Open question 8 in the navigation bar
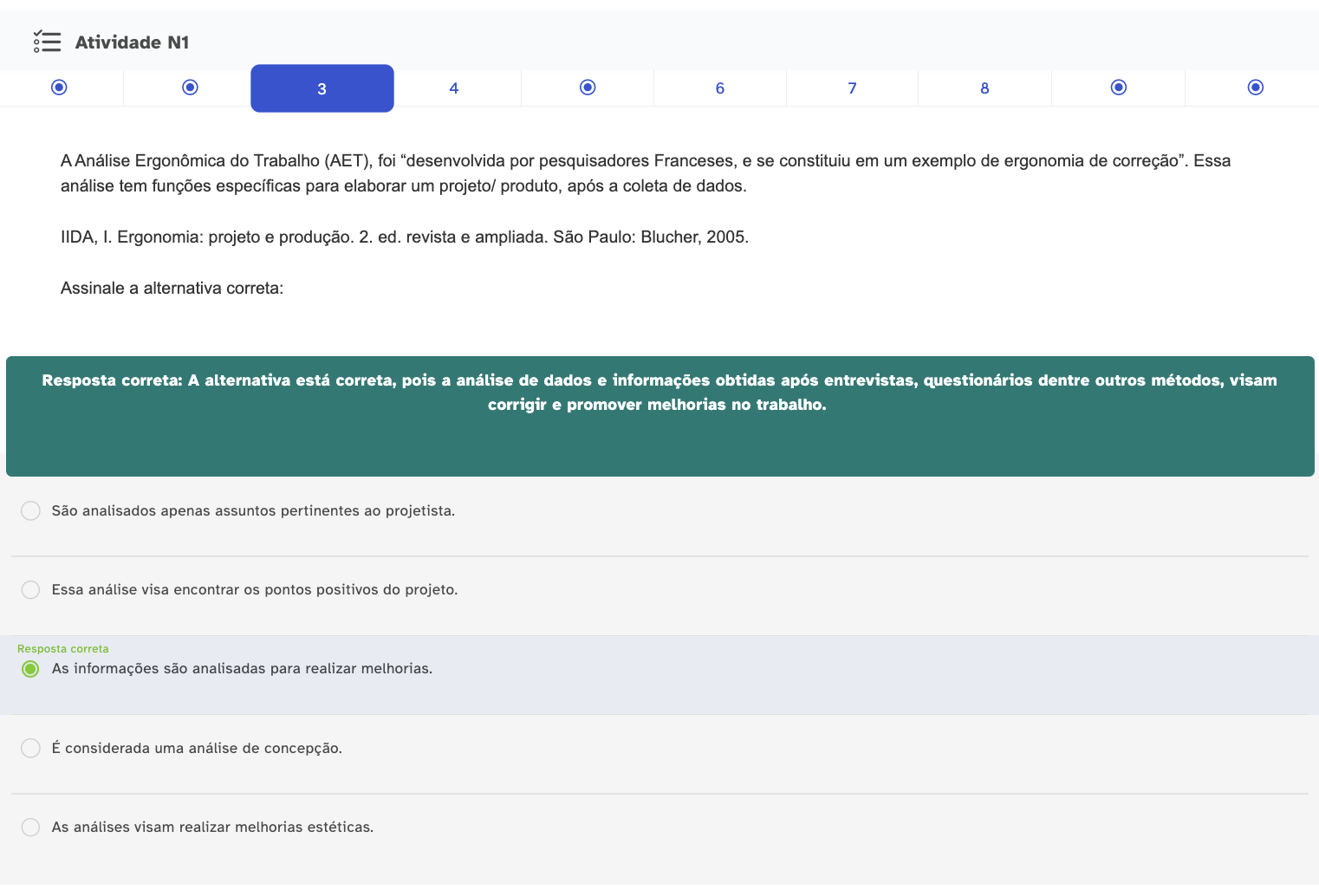 (984, 88)
